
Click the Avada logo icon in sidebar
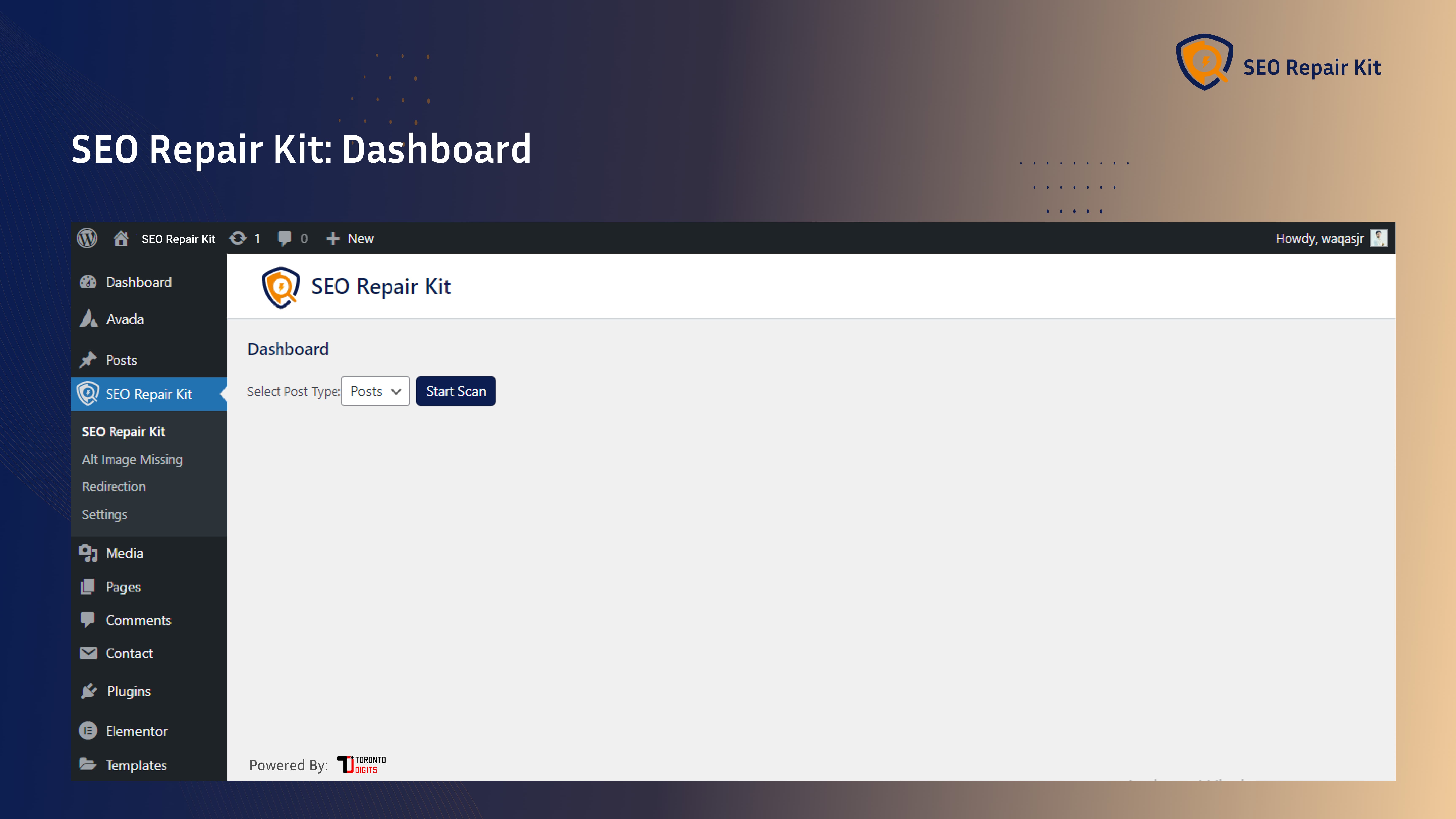[x=89, y=319]
